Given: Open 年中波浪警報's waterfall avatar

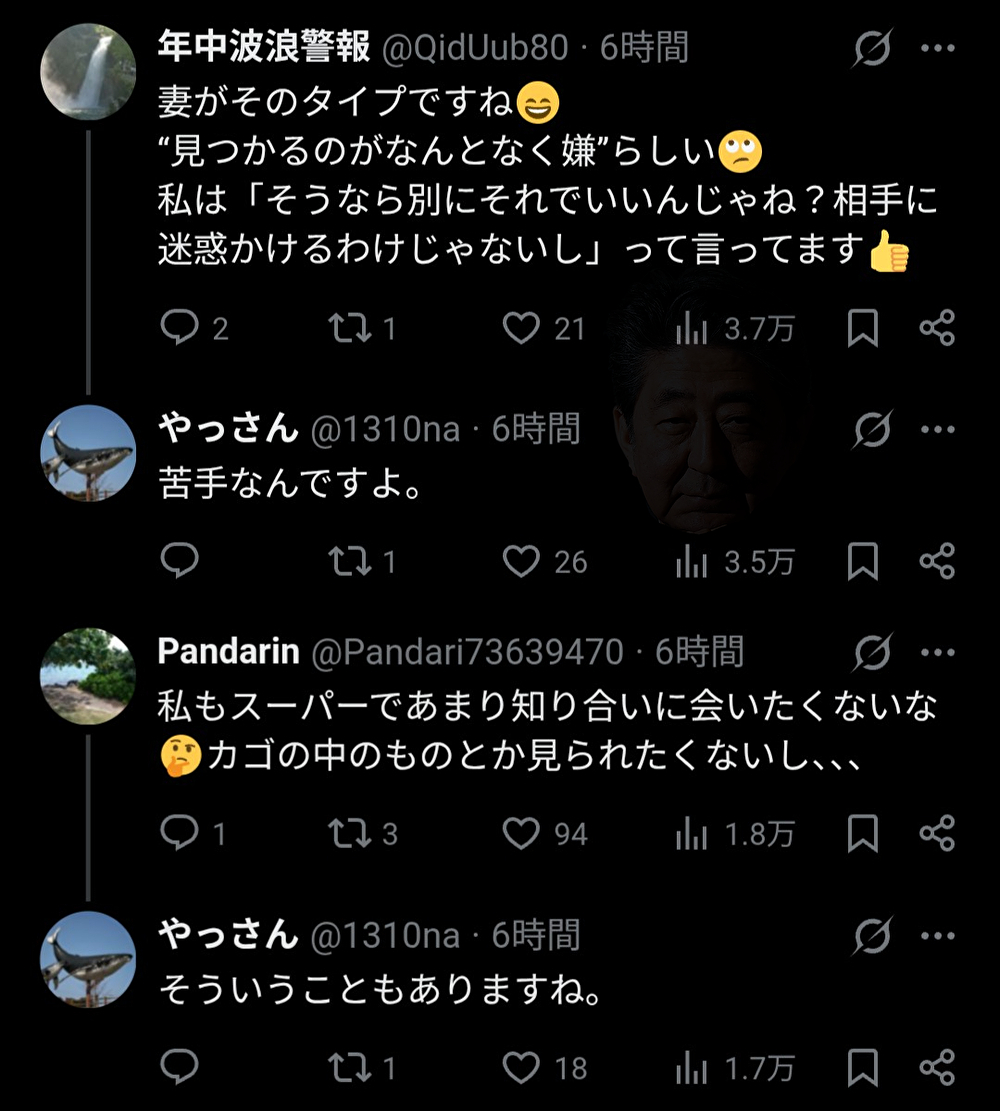Looking at the screenshot, I should pos(88,72).
